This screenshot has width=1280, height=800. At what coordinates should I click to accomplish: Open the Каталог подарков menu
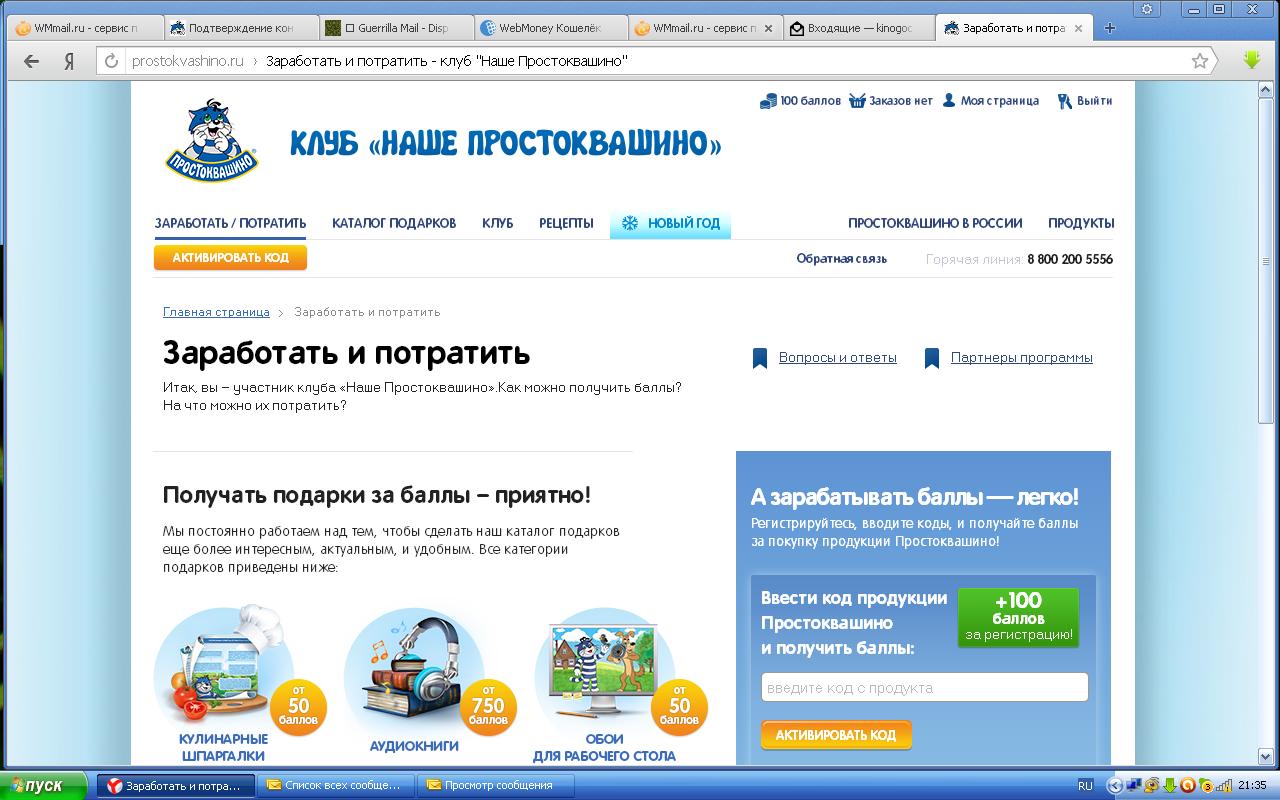point(394,223)
